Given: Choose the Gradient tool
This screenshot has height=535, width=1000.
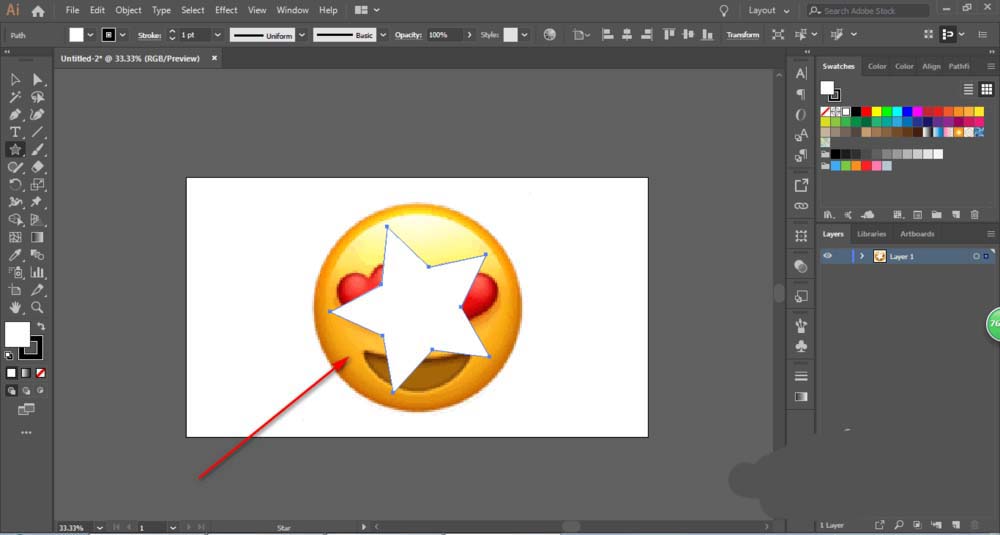Looking at the screenshot, I should pos(38,237).
